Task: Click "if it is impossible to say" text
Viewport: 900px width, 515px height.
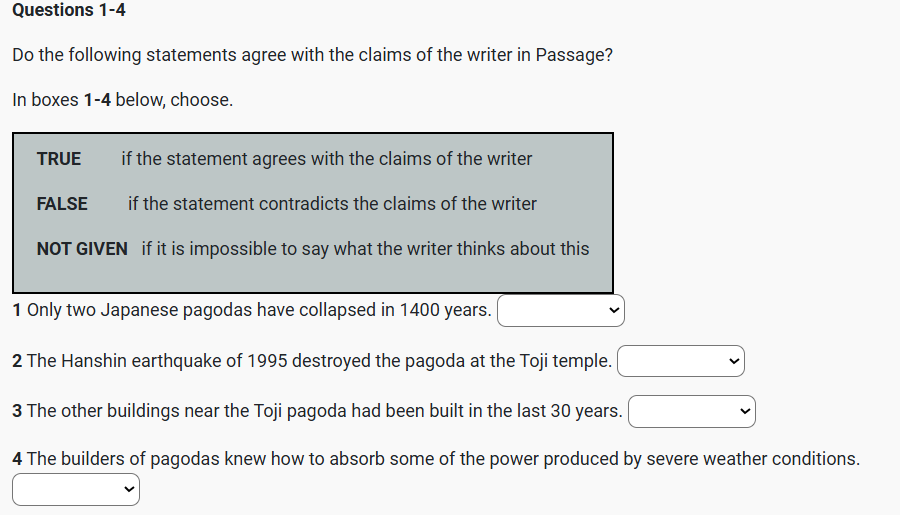Action: tap(365, 249)
